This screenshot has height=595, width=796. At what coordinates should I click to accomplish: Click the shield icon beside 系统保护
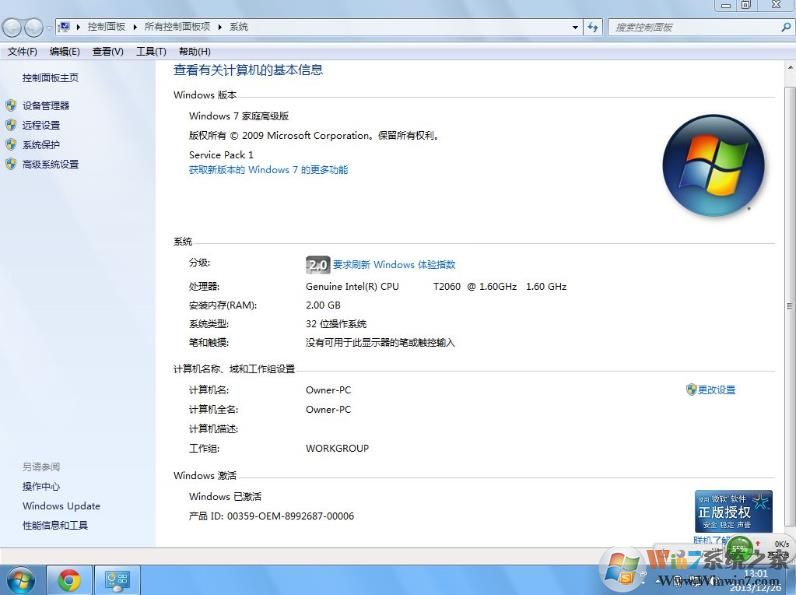point(11,145)
